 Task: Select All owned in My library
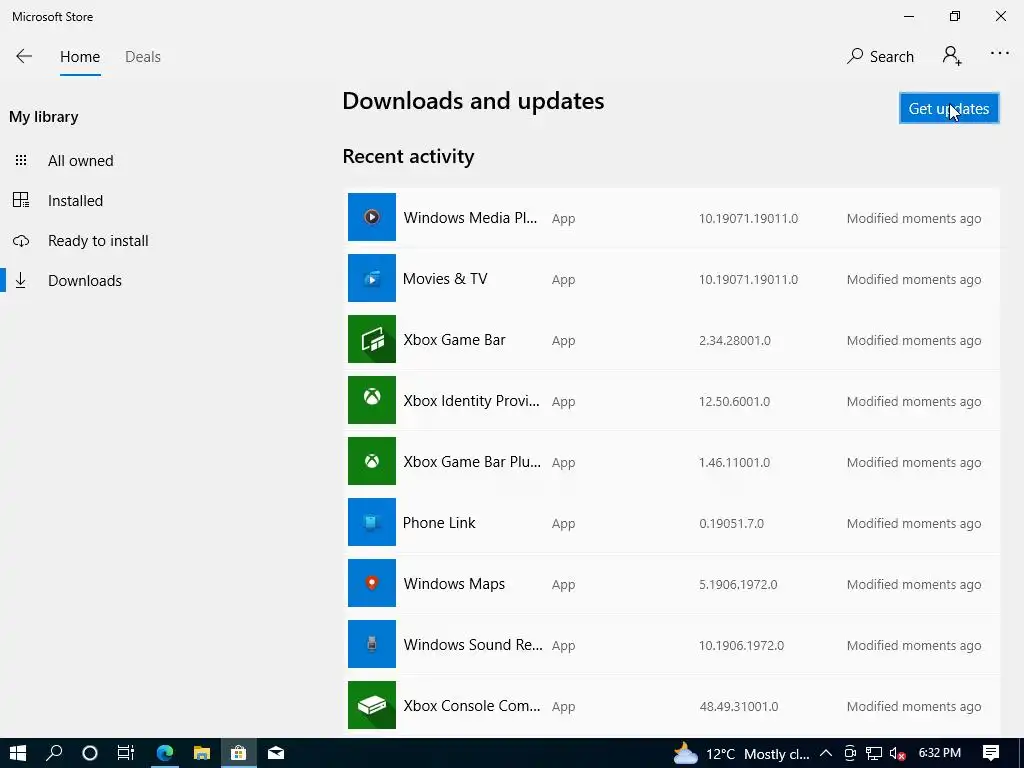point(80,161)
